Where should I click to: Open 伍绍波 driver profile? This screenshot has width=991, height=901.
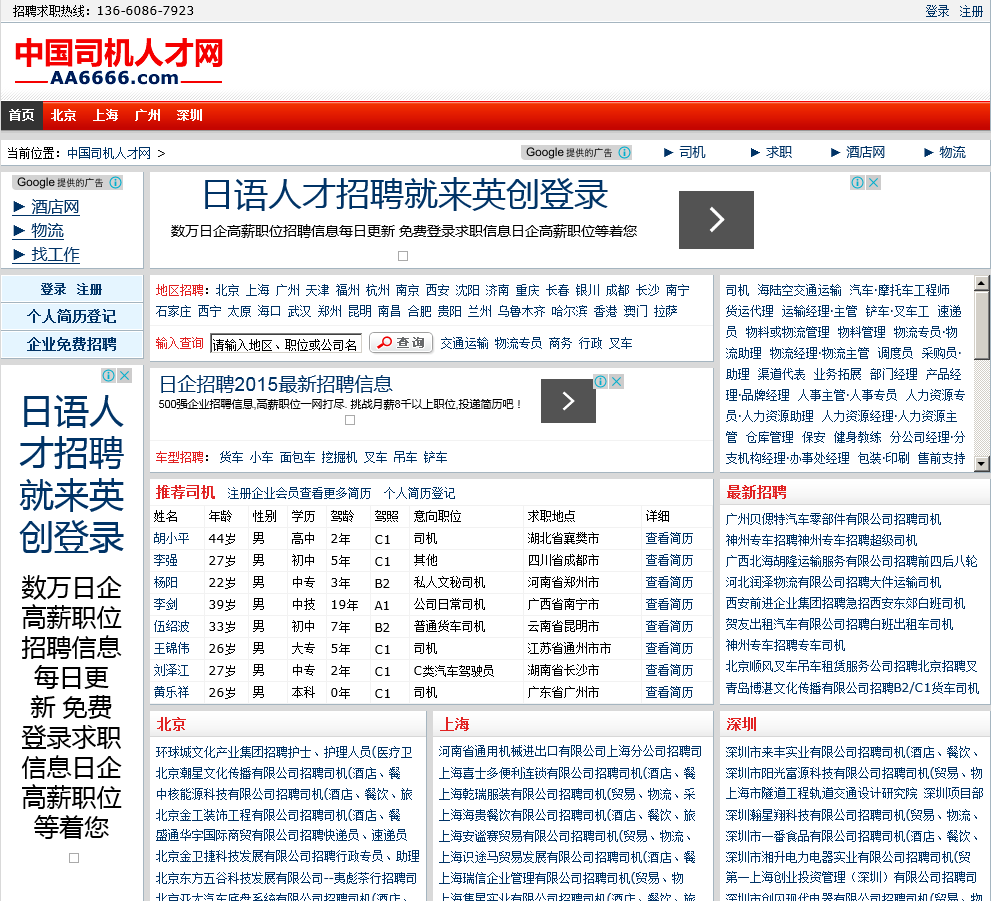tap(171, 626)
